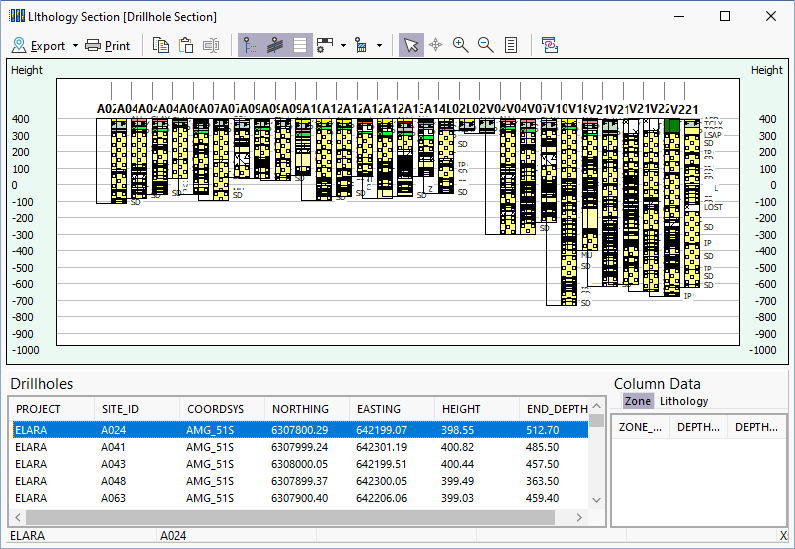Click the Copy icon in toolbar

coord(161,46)
